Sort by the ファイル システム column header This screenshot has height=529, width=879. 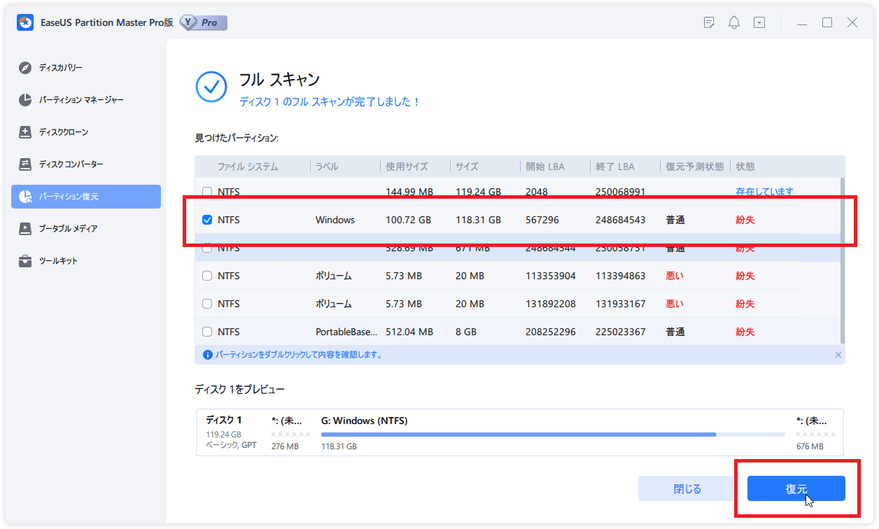coord(247,167)
